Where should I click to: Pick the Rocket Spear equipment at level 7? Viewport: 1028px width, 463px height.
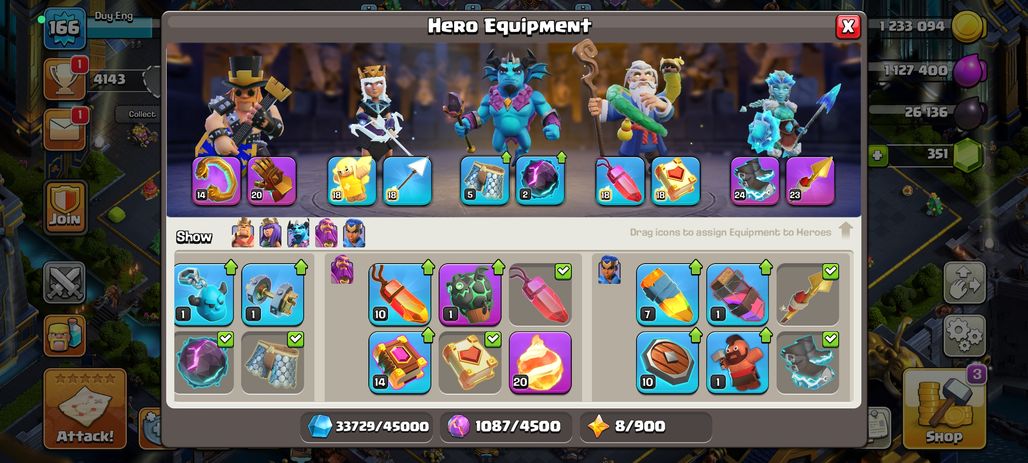tap(667, 294)
